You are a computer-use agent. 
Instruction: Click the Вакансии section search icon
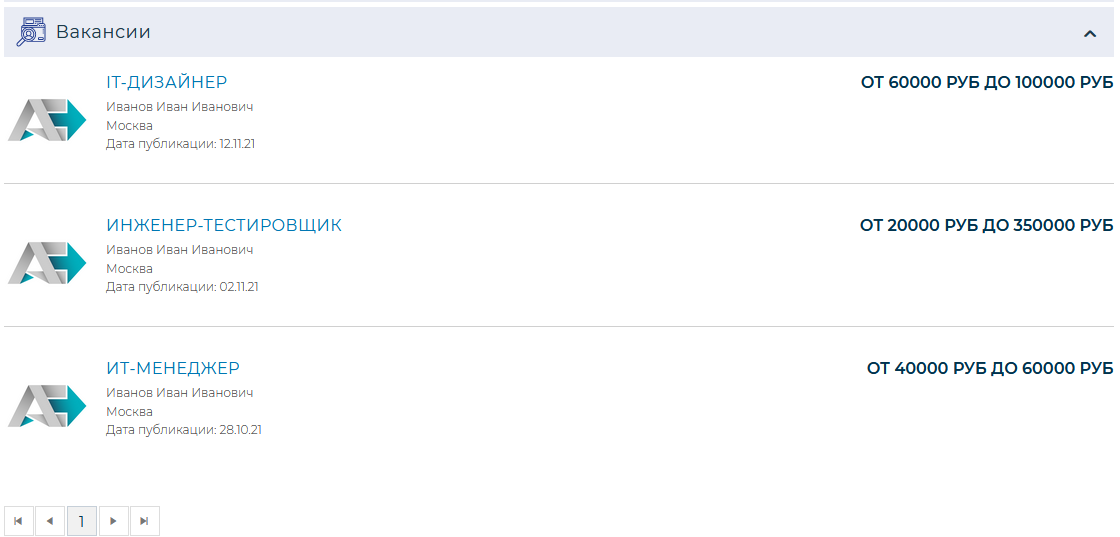point(33,32)
